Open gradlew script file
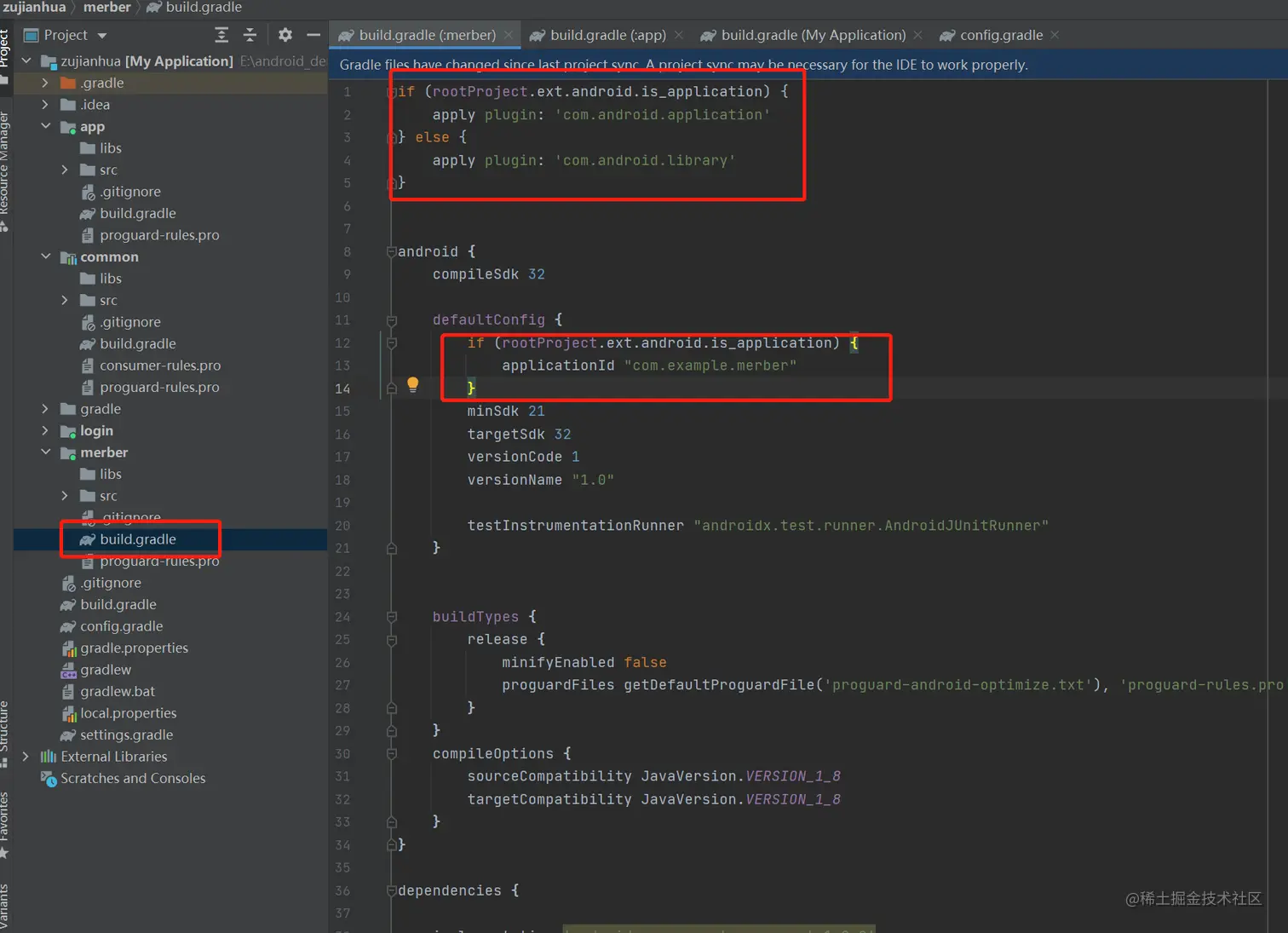1288x933 pixels. tap(95, 670)
